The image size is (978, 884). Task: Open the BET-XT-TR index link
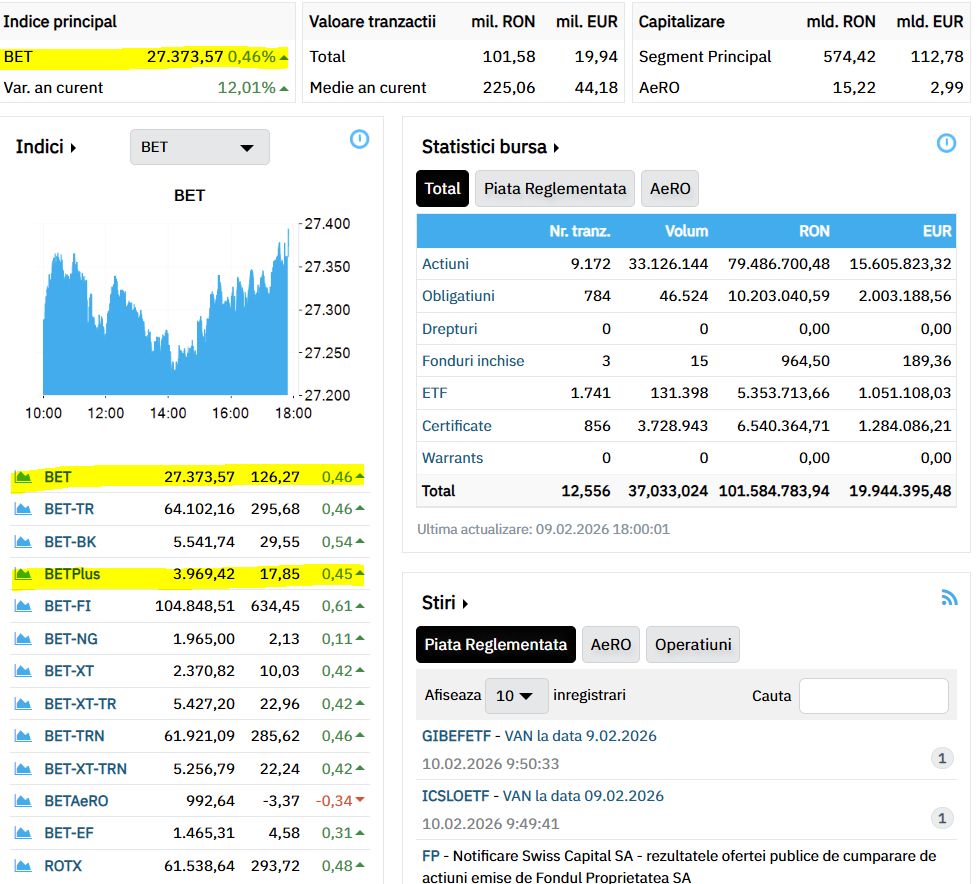80,704
